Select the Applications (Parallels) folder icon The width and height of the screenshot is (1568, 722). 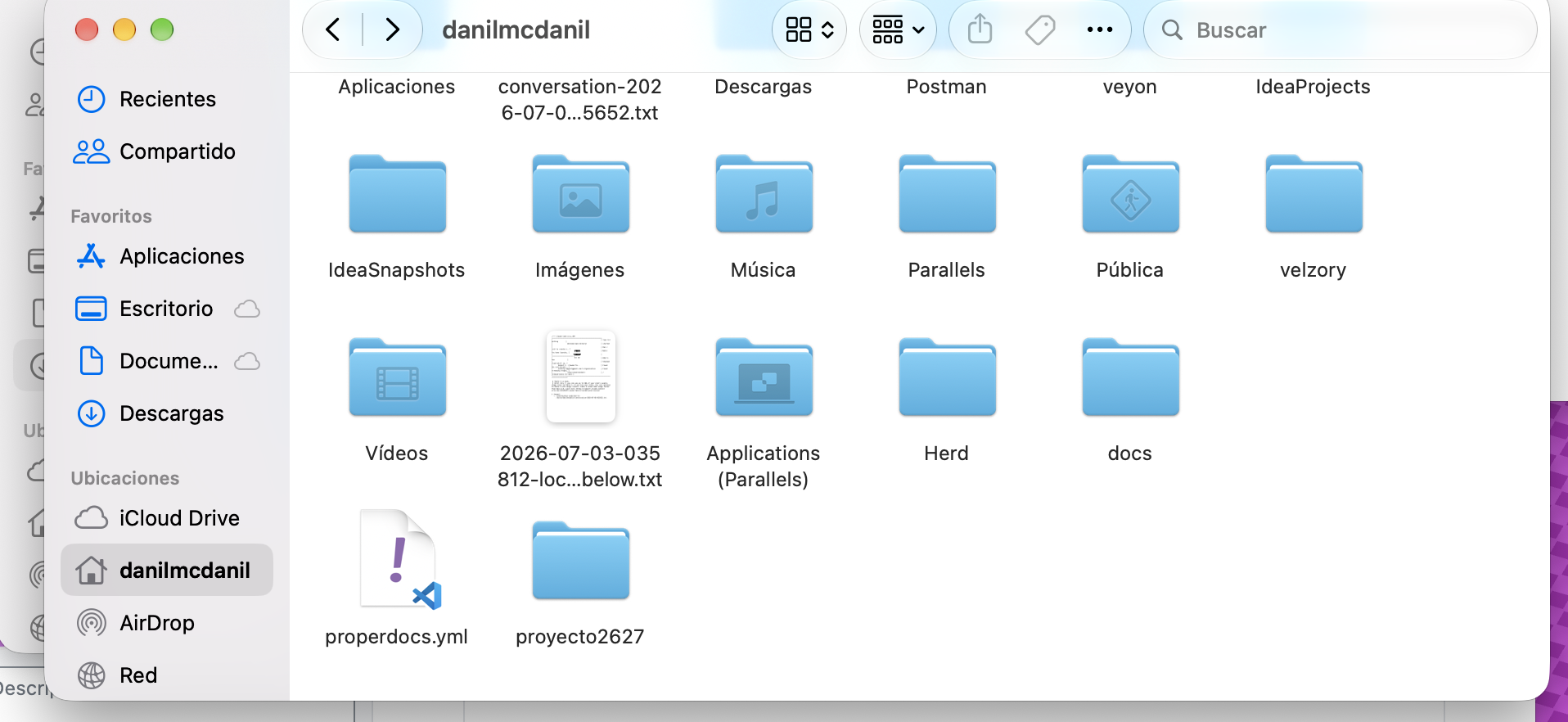(x=764, y=377)
